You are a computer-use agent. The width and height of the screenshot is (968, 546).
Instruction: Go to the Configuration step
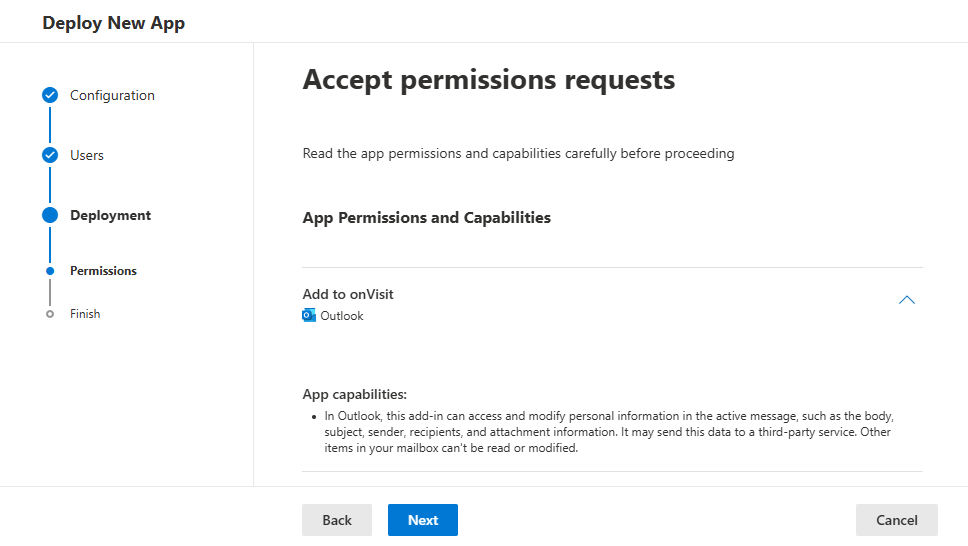112,95
